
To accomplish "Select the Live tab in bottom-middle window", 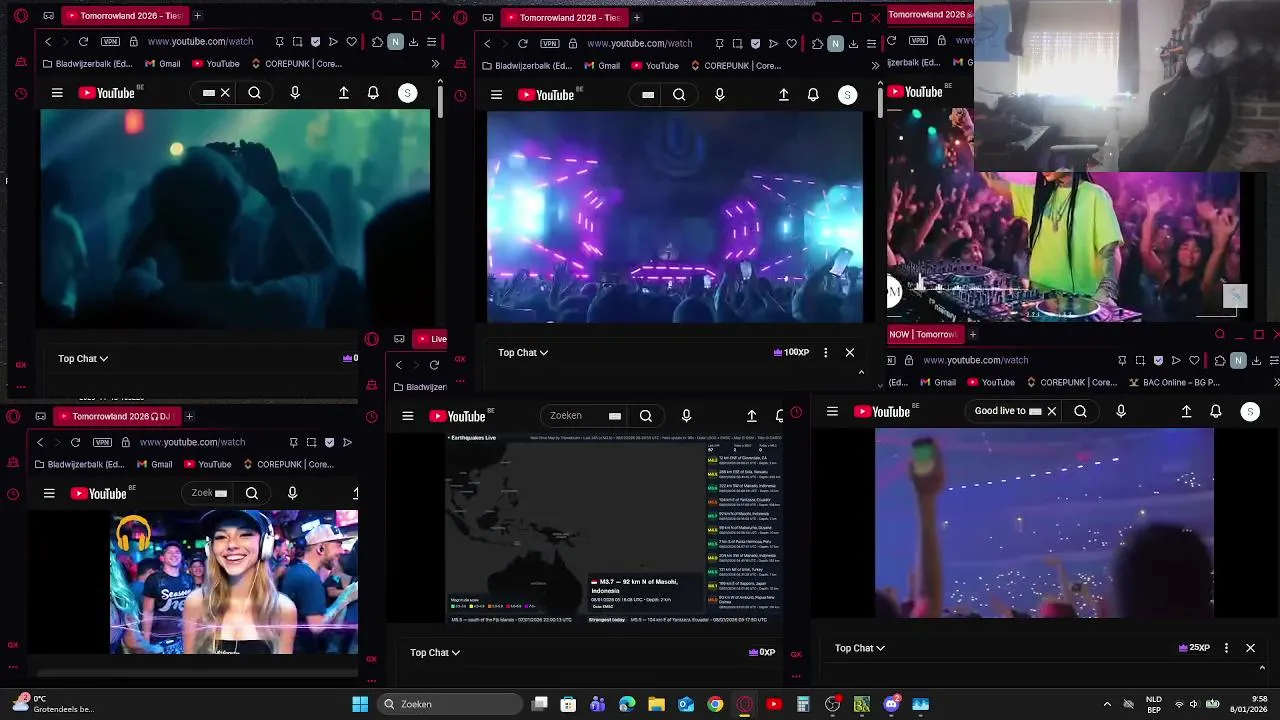I will tap(430, 339).
